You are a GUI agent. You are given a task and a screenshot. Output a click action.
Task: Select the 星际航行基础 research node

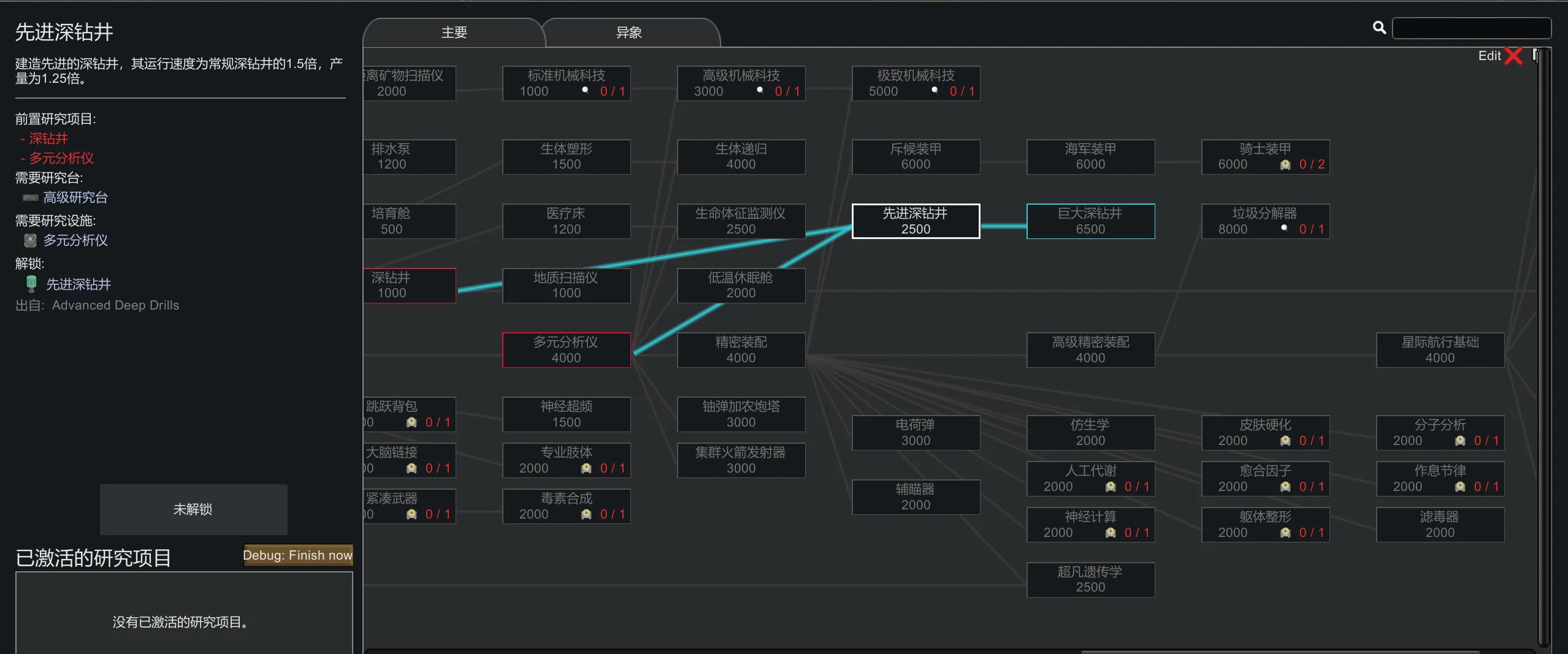[1439, 350]
